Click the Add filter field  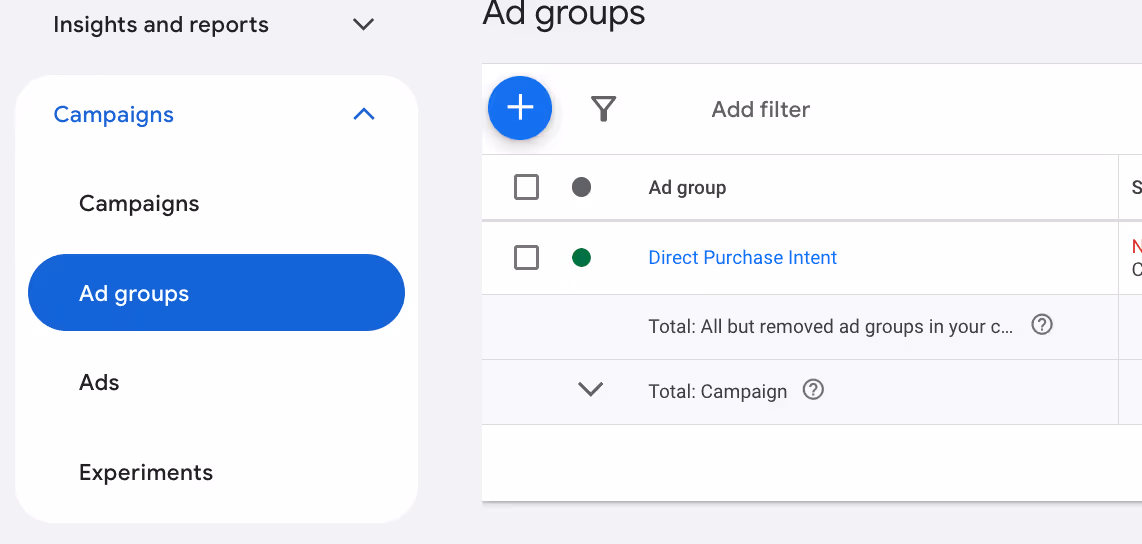click(x=760, y=109)
